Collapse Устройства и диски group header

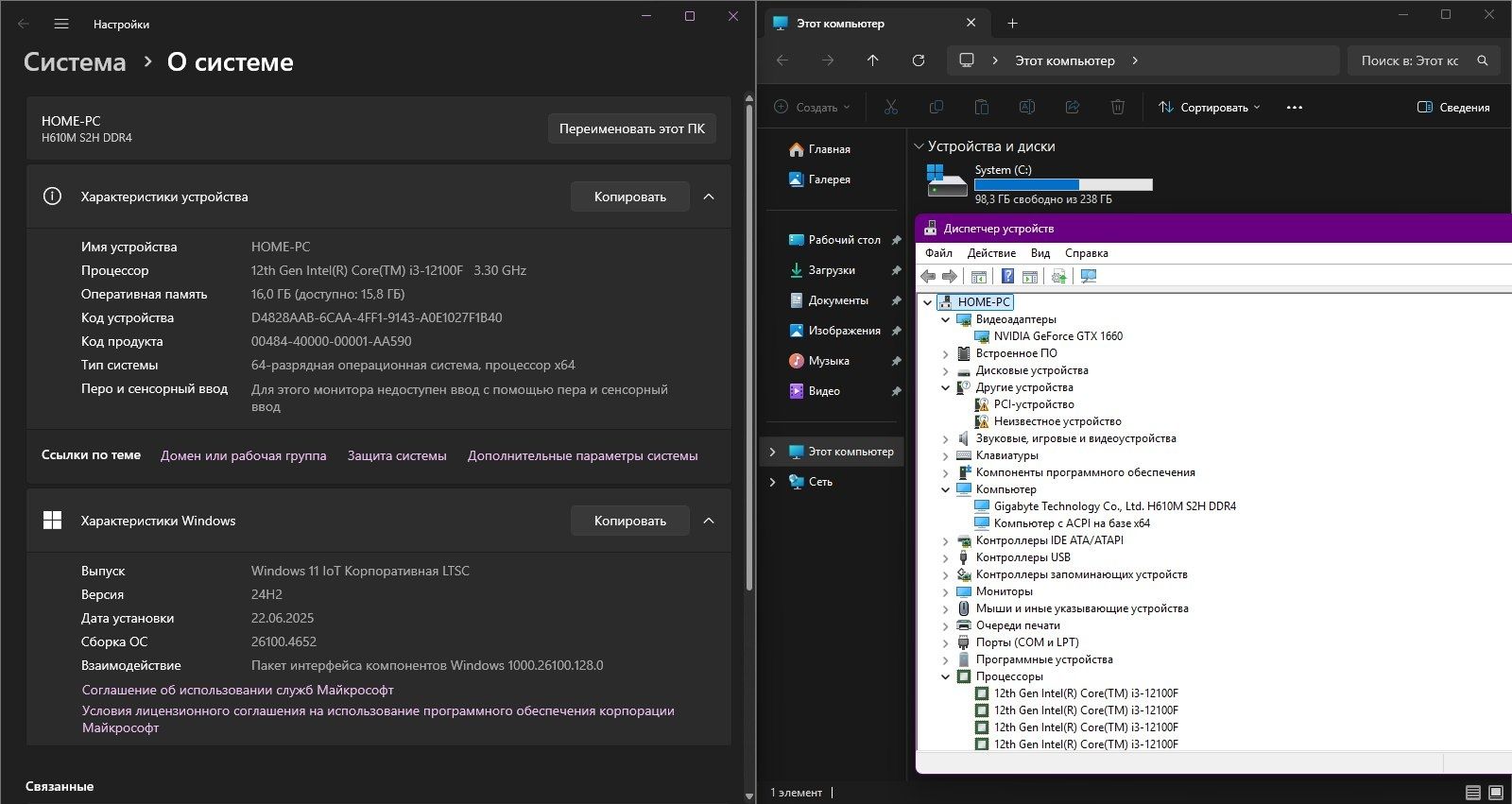point(919,146)
